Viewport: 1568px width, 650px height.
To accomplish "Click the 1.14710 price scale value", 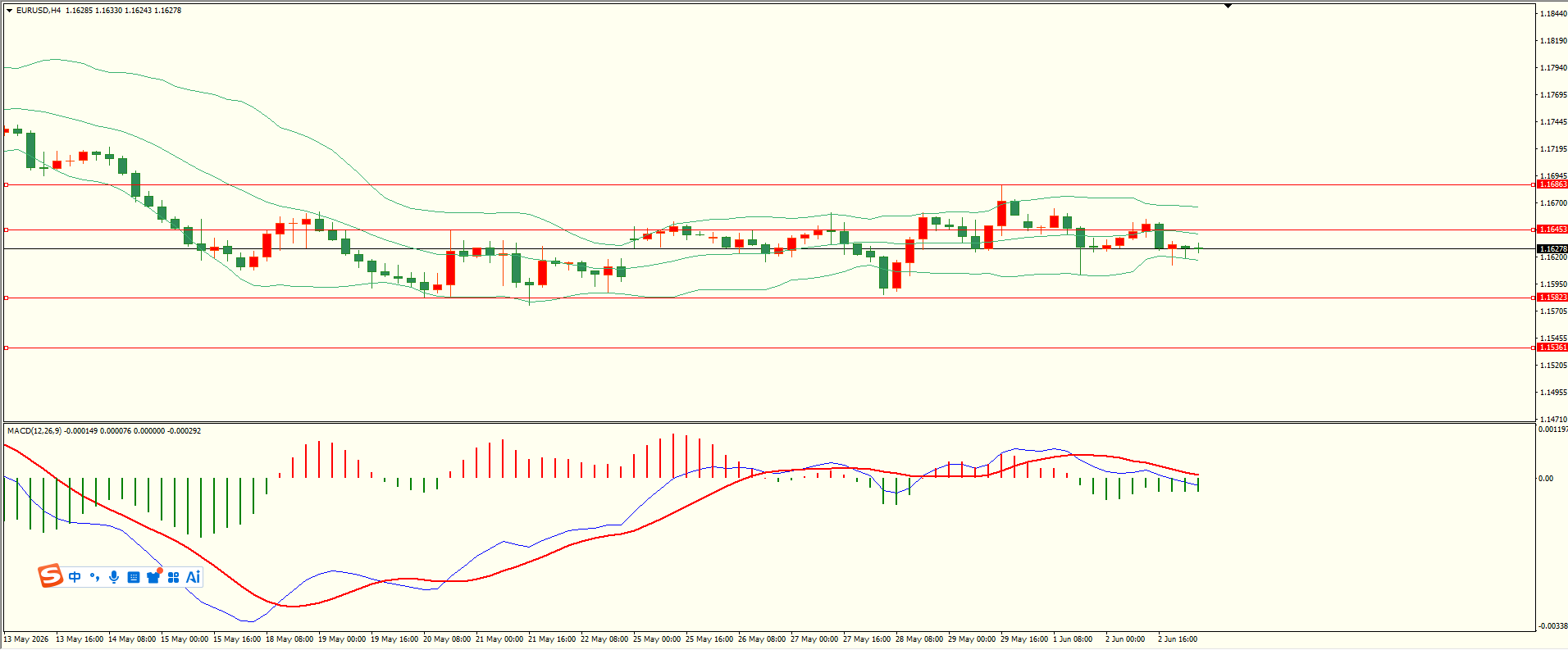I will (x=1553, y=419).
